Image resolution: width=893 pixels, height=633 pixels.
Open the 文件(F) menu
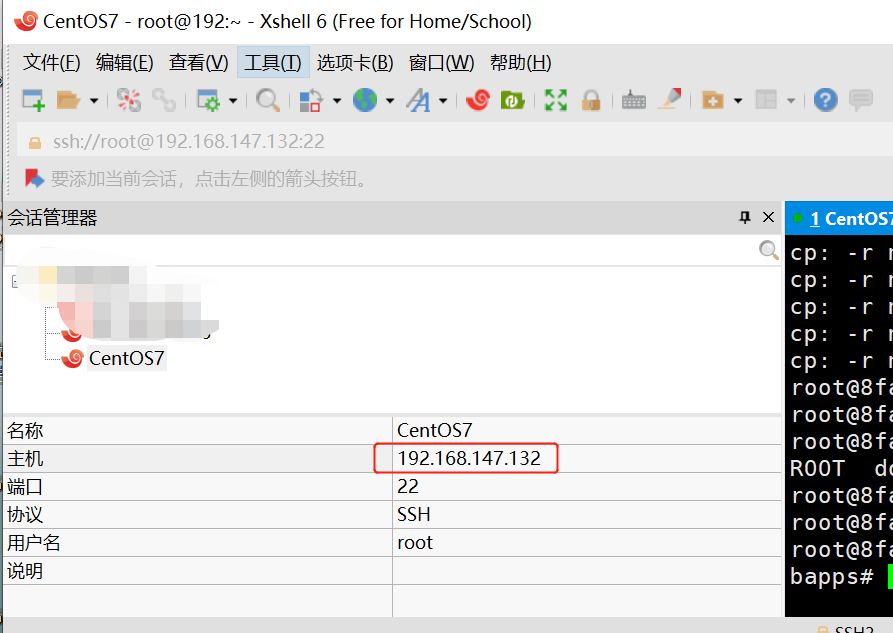coord(51,62)
